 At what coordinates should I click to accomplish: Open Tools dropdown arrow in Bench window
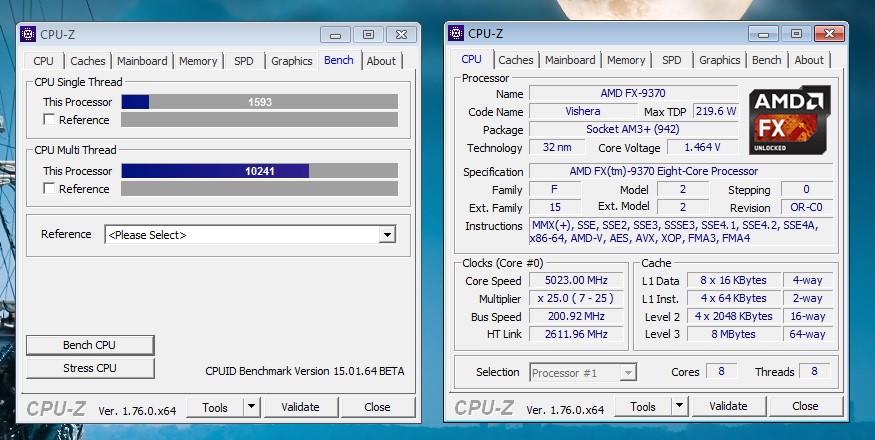[x=252, y=407]
